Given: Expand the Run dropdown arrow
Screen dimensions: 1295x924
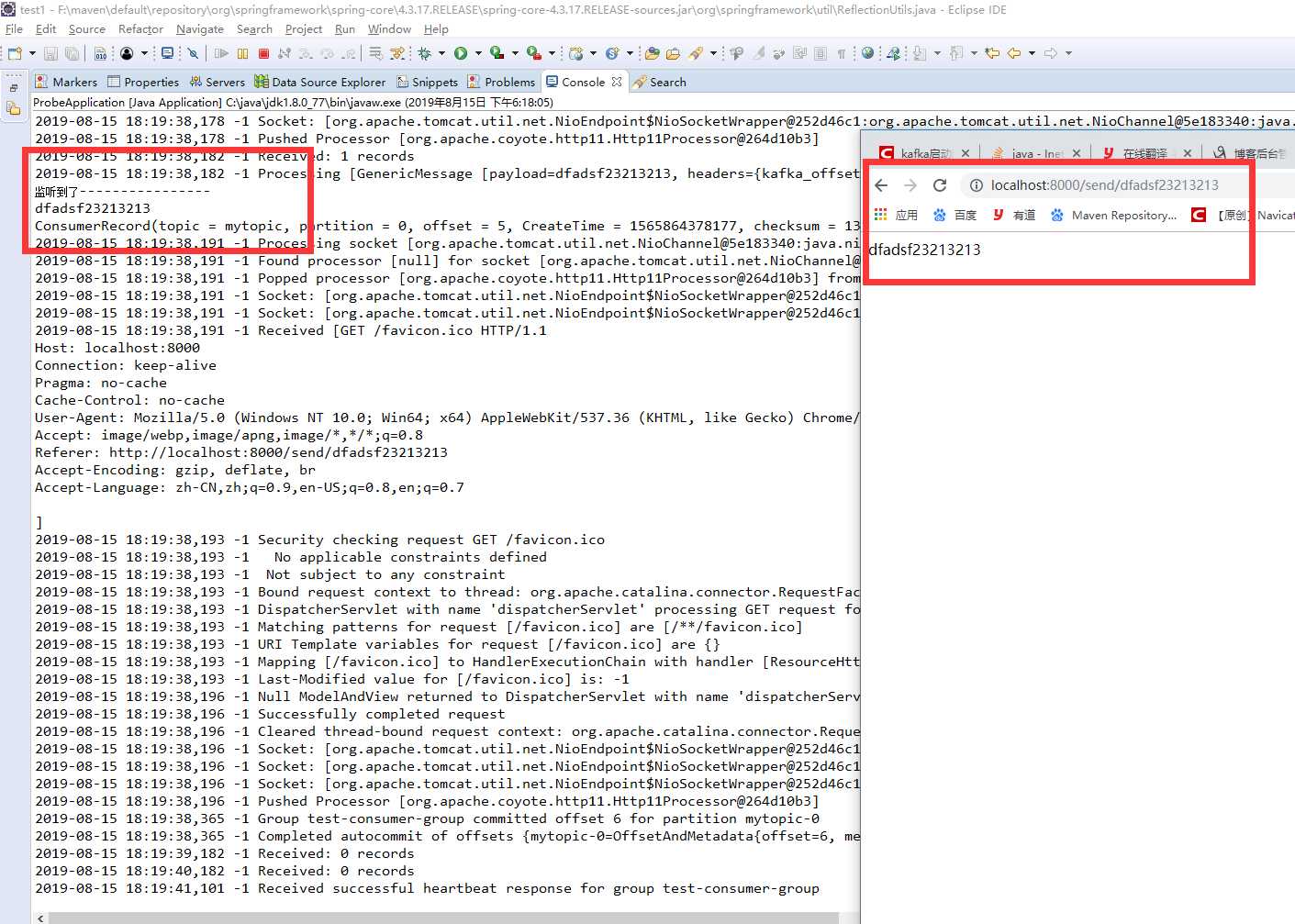Looking at the screenshot, I should 478,53.
